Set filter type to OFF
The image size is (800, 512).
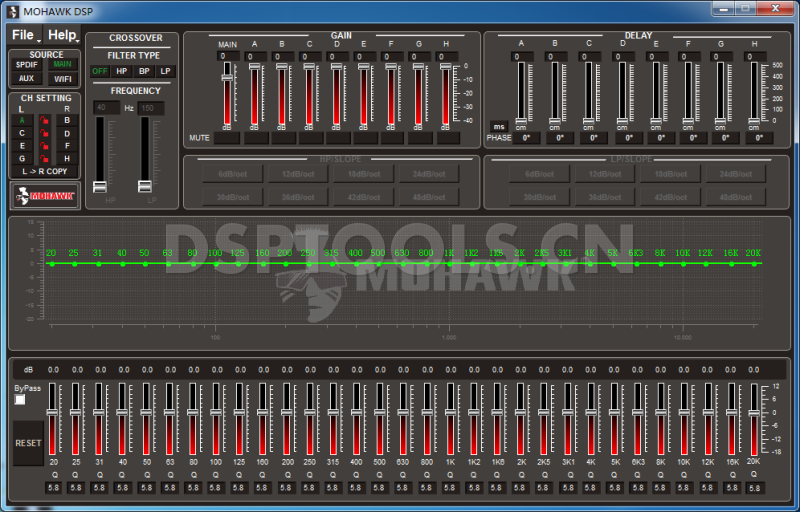coord(99,72)
